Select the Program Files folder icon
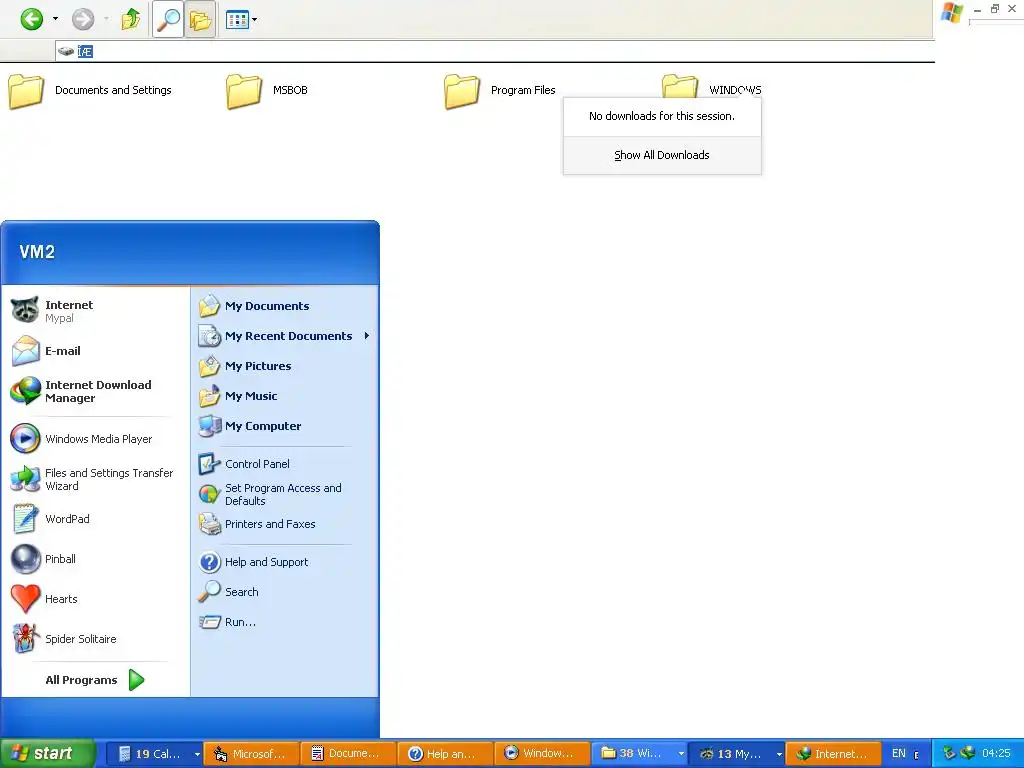The width and height of the screenshot is (1024, 768). pyautogui.click(x=462, y=91)
